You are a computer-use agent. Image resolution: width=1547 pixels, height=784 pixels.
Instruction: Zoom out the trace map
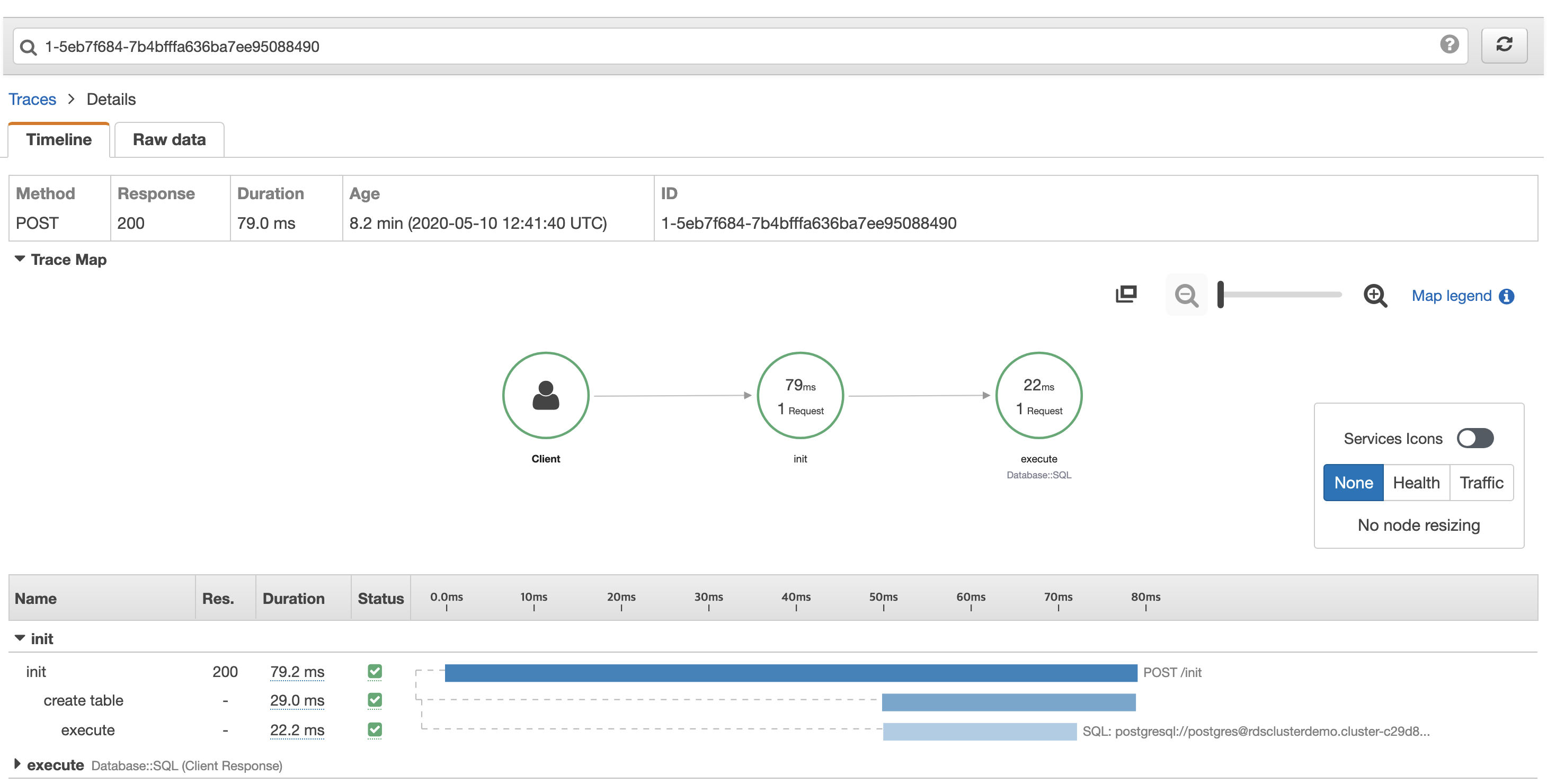(x=1186, y=296)
